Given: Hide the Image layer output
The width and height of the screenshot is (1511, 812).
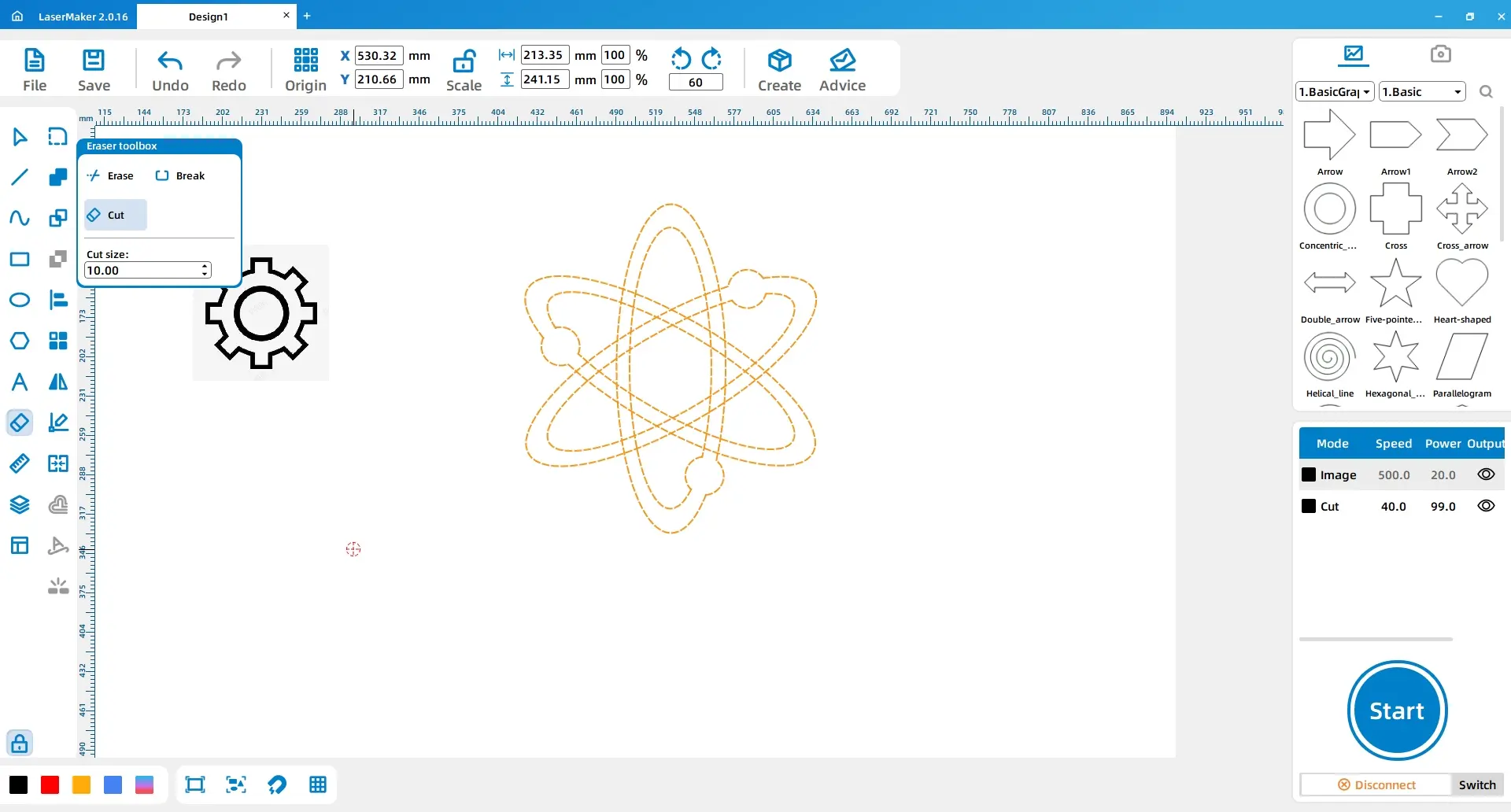Looking at the screenshot, I should pos(1486,474).
